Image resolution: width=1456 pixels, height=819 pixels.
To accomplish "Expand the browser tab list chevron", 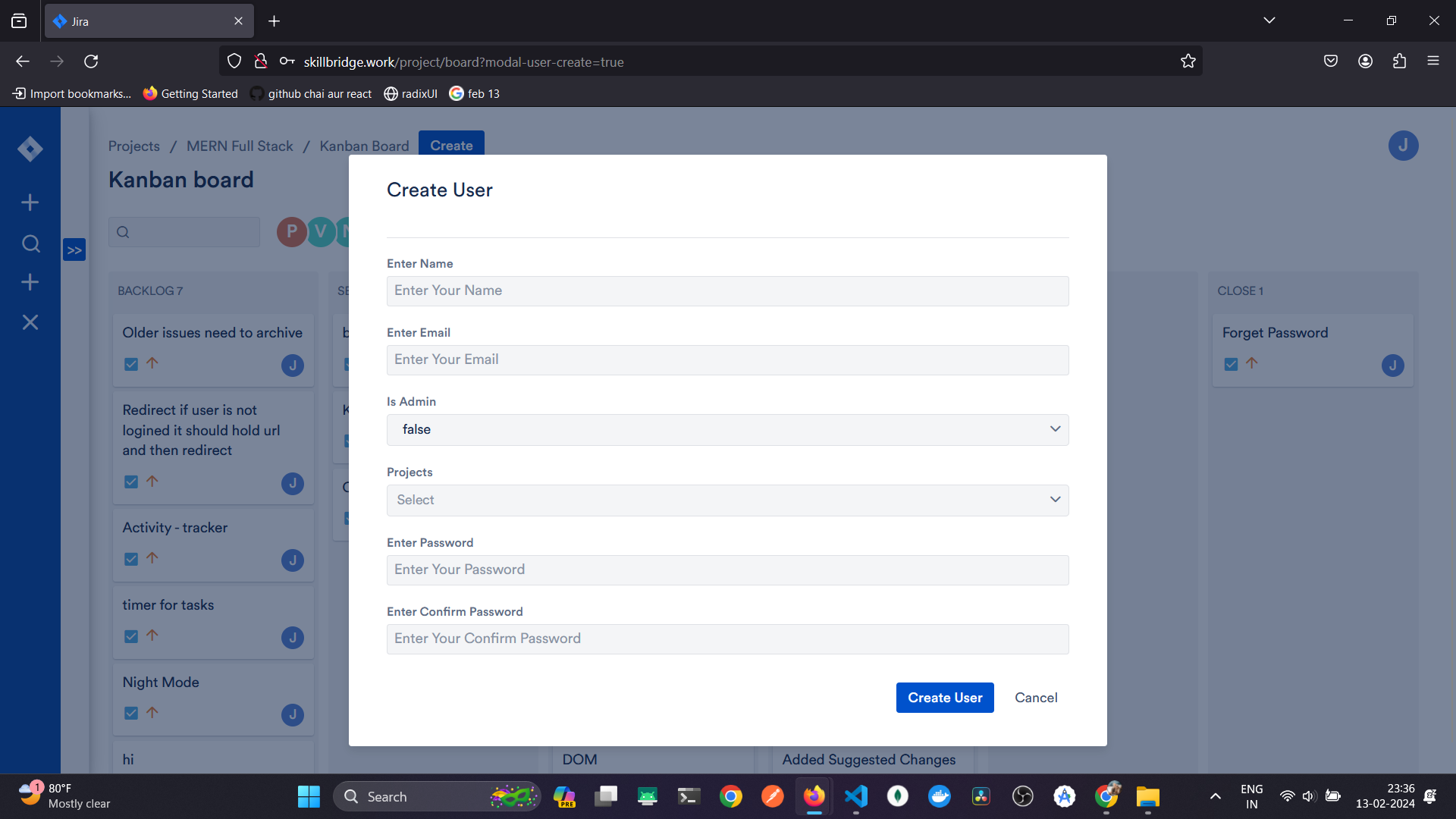I will pos(1269,20).
